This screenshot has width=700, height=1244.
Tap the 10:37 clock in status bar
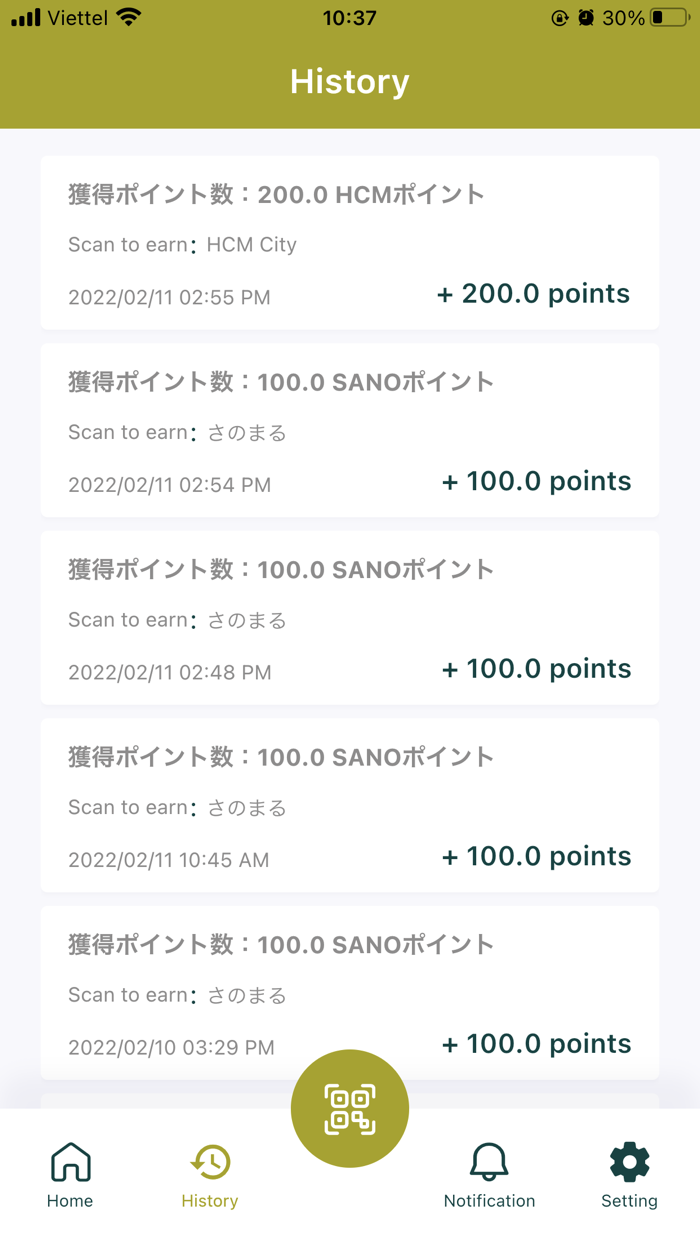tap(349, 16)
